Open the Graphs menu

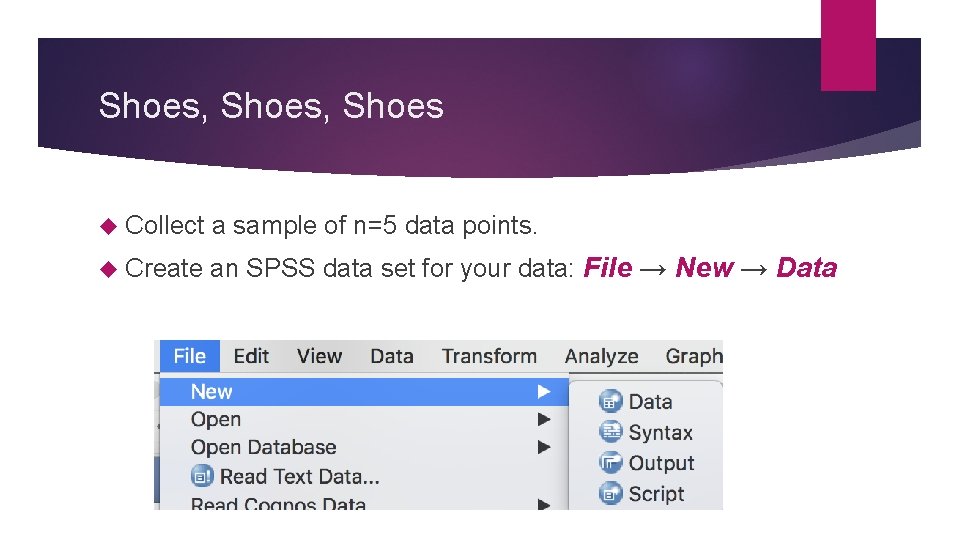694,356
